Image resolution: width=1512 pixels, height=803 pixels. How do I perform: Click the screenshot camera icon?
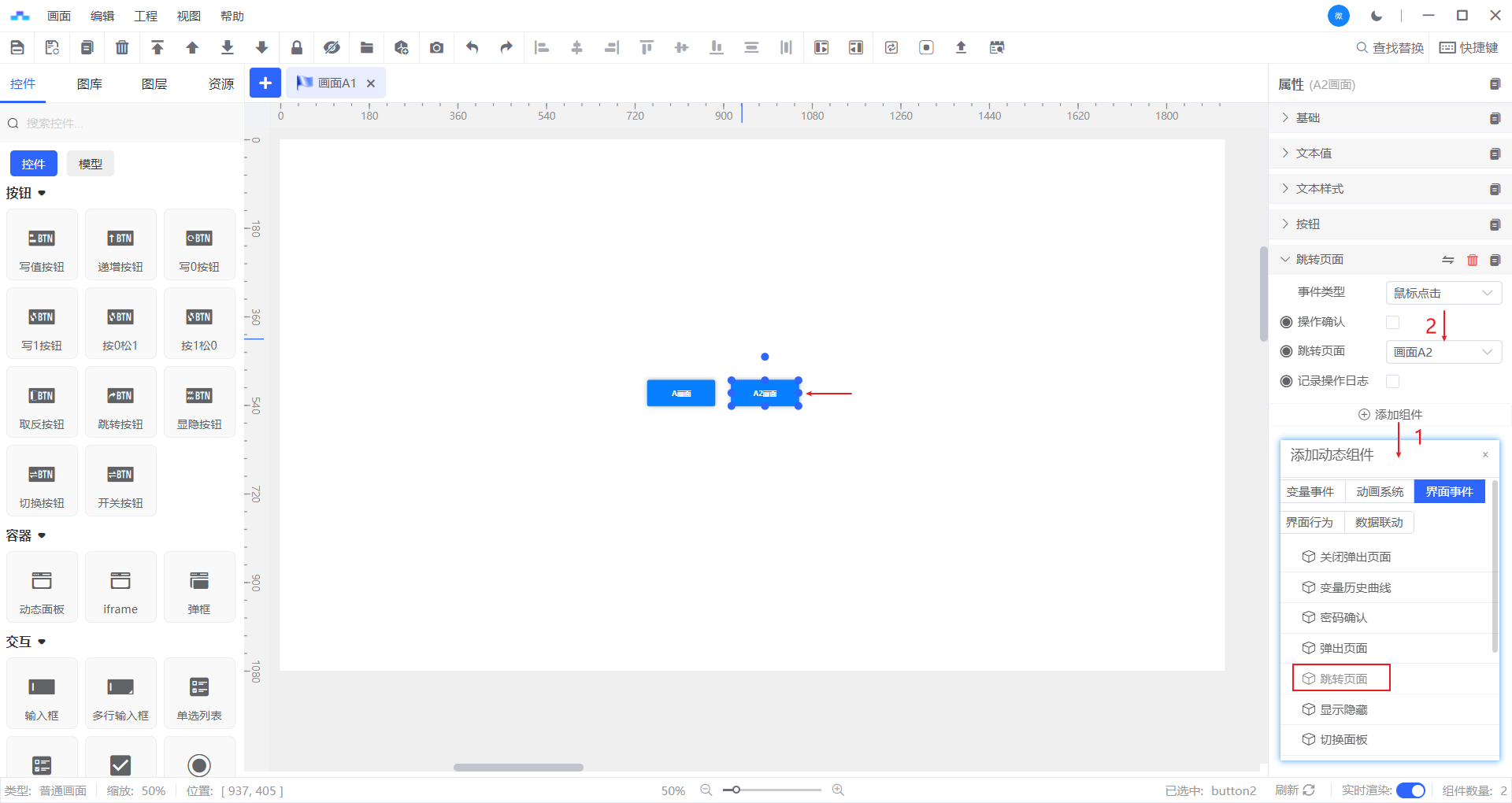point(436,47)
